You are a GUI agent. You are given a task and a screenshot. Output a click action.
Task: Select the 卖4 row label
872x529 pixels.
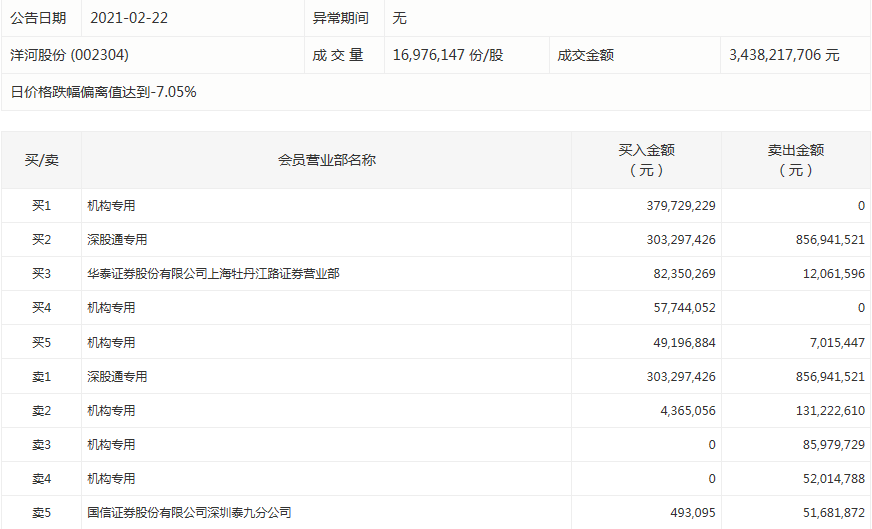(x=42, y=478)
